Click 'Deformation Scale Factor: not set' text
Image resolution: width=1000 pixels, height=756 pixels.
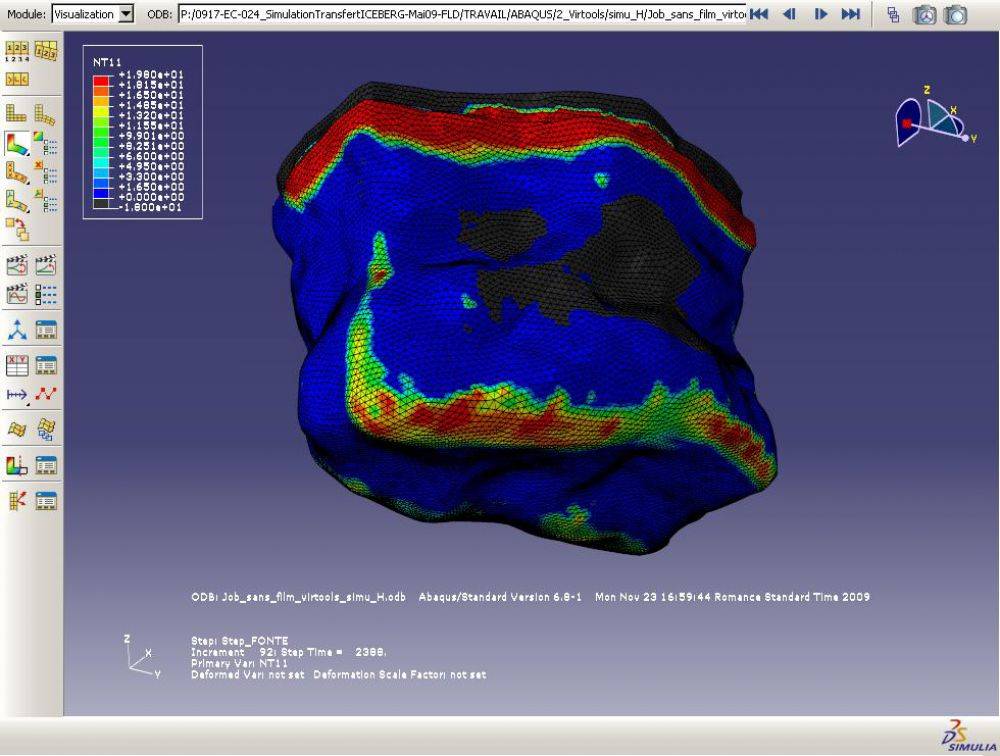(x=399, y=674)
